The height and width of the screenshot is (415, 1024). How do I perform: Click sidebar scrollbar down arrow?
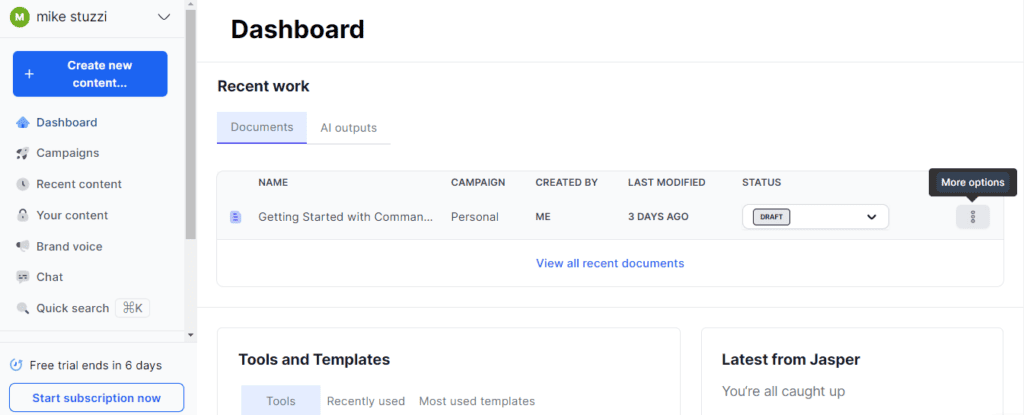pyautogui.click(x=191, y=335)
